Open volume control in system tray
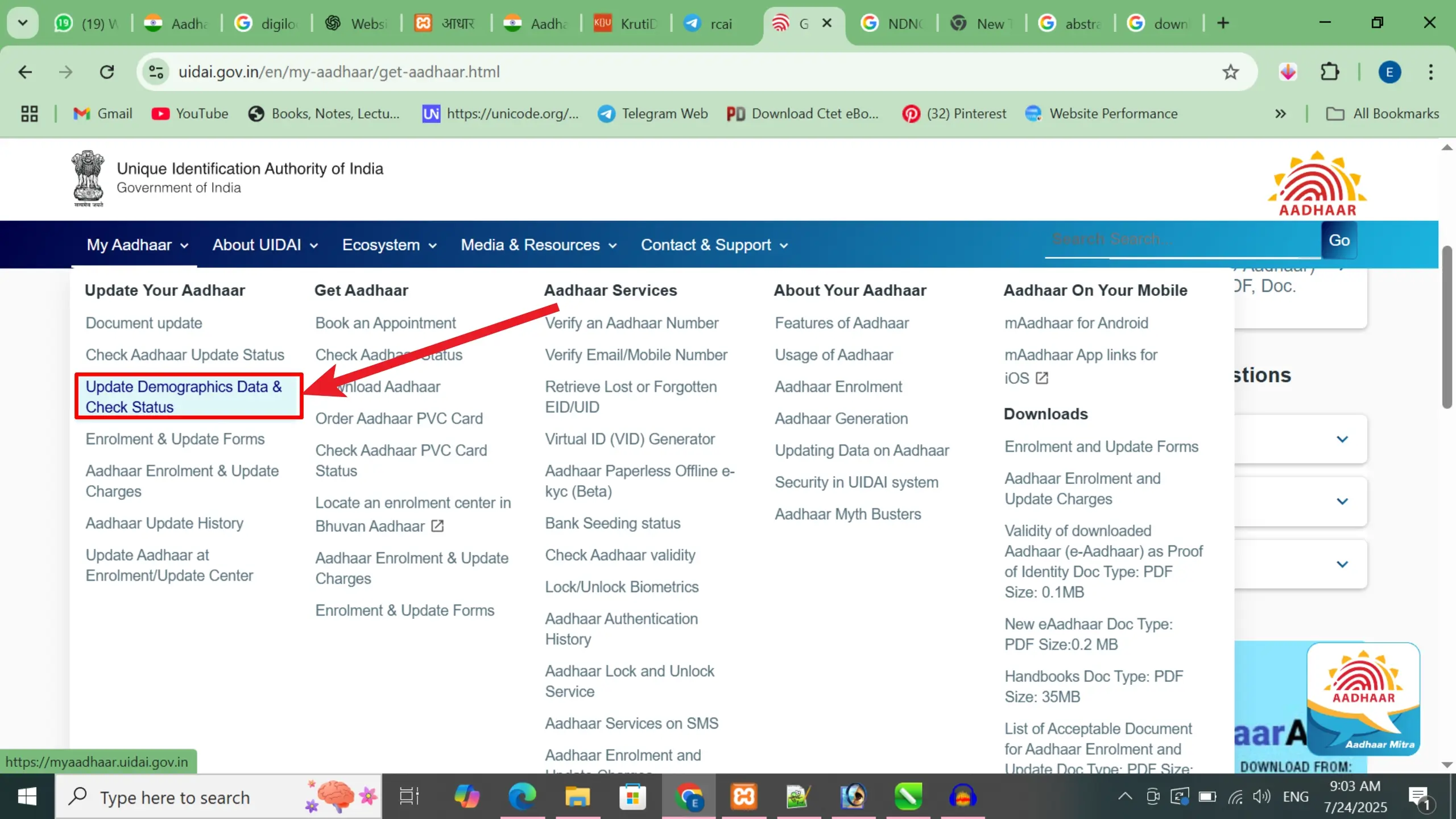This screenshot has width=1456, height=819. click(1261, 796)
